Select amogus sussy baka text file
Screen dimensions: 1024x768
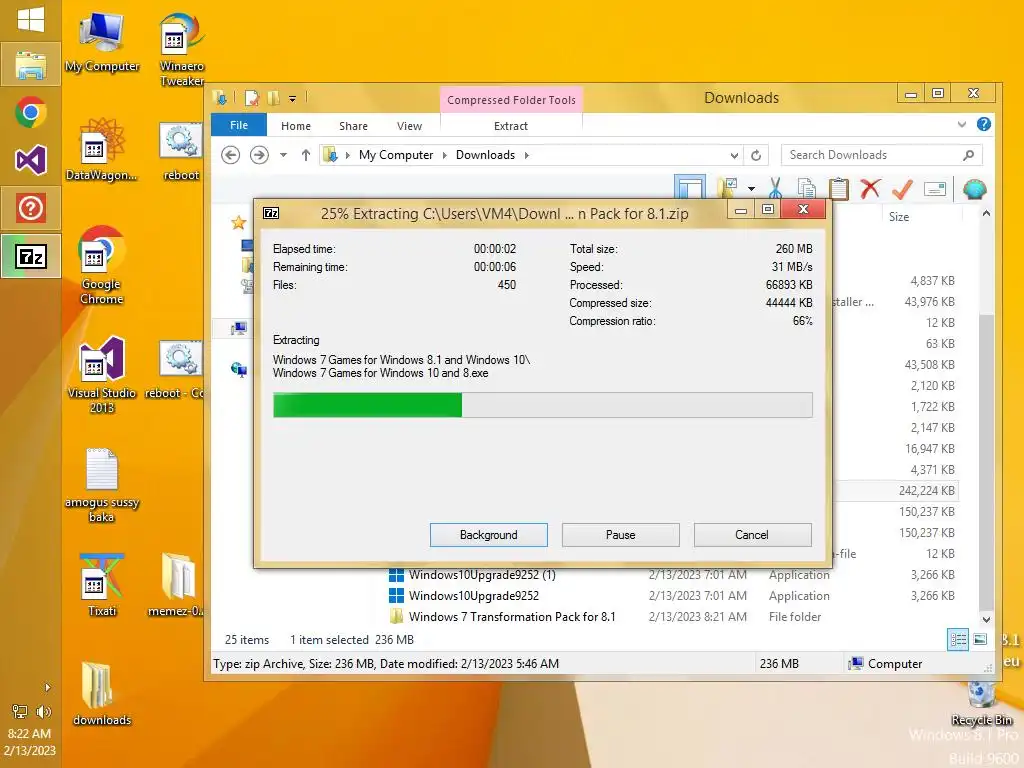pyautogui.click(x=102, y=485)
